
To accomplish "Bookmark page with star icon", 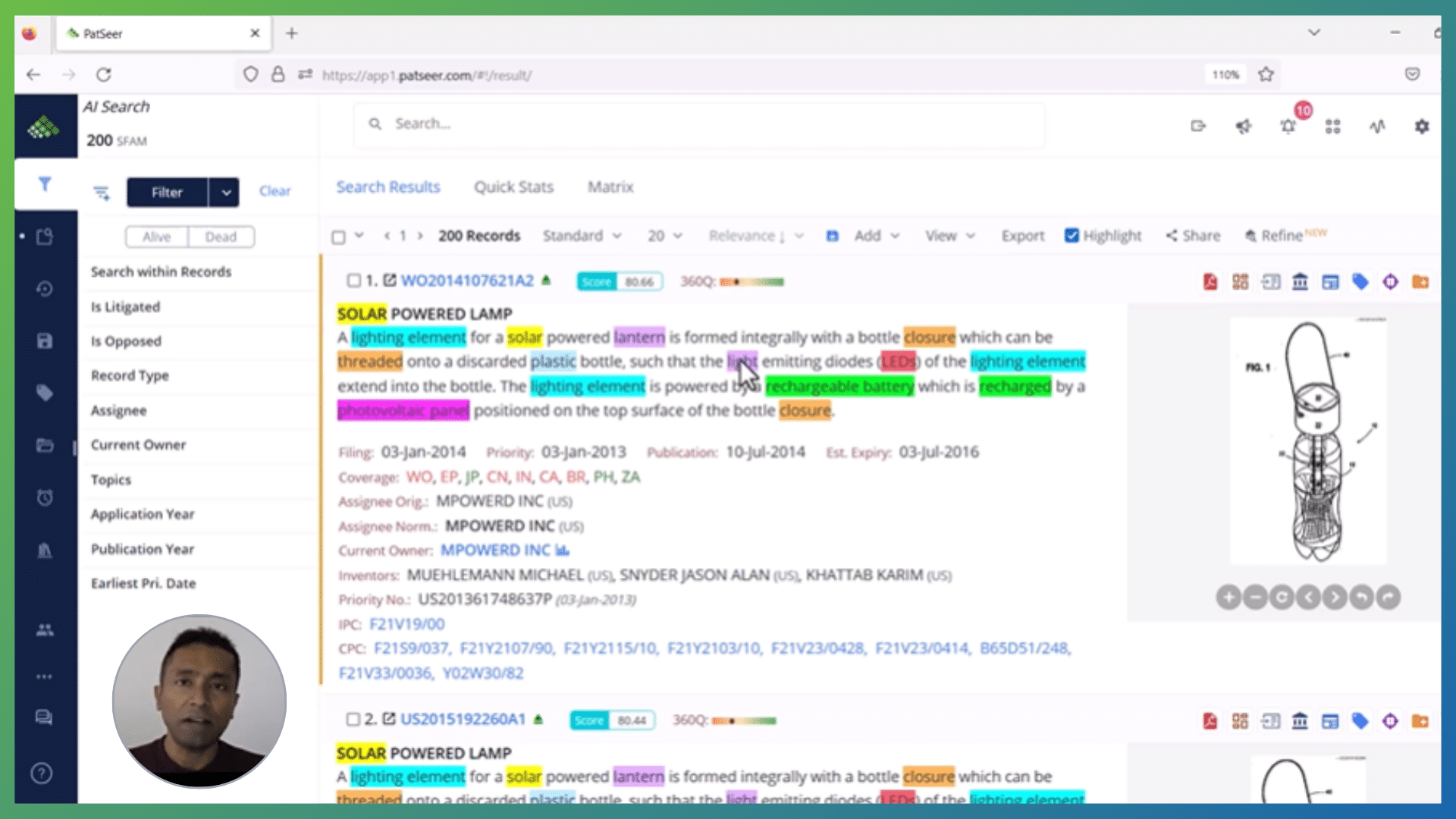I will click(x=1266, y=74).
